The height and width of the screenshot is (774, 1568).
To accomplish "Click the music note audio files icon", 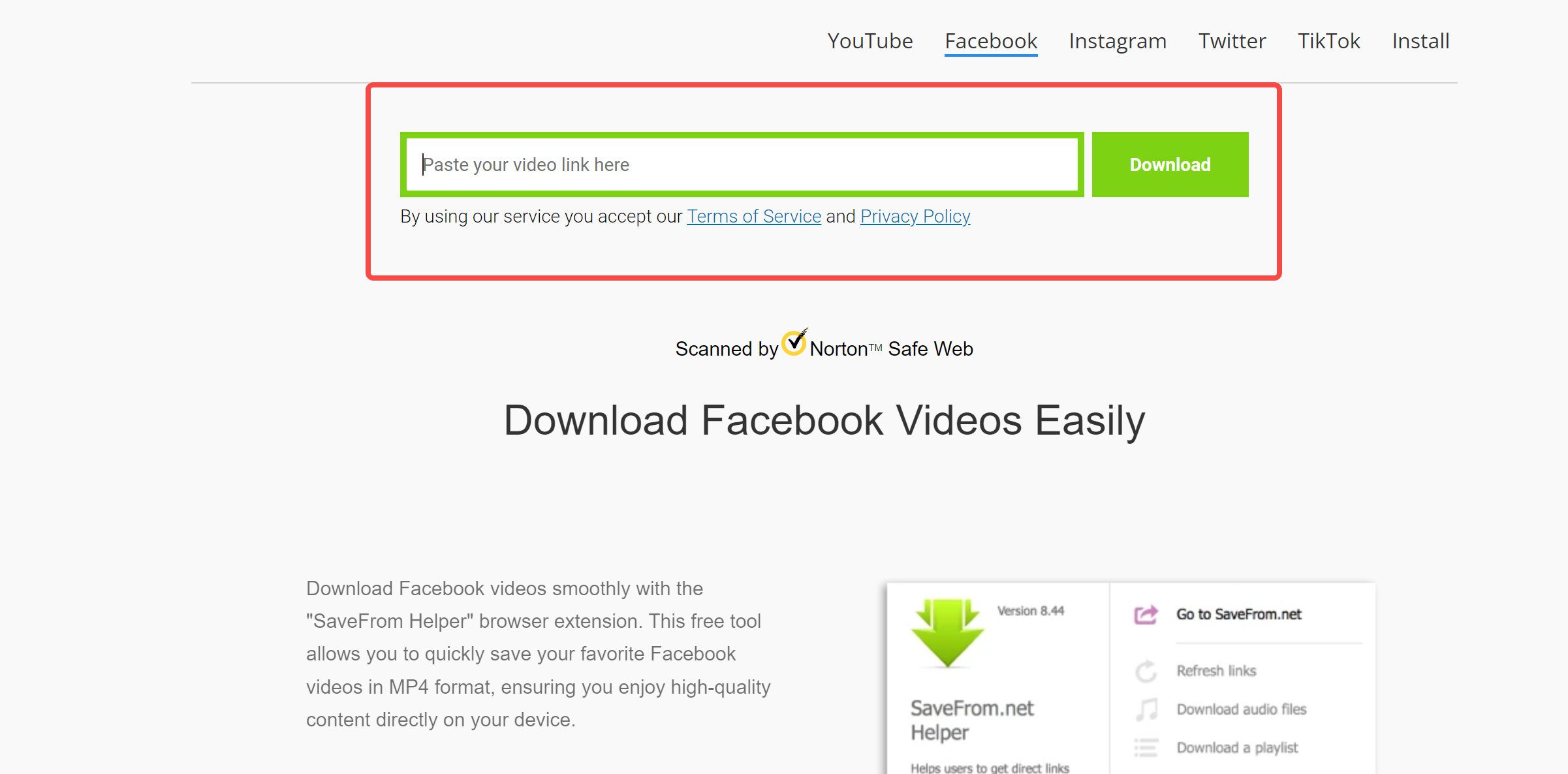I will pyautogui.click(x=1146, y=709).
